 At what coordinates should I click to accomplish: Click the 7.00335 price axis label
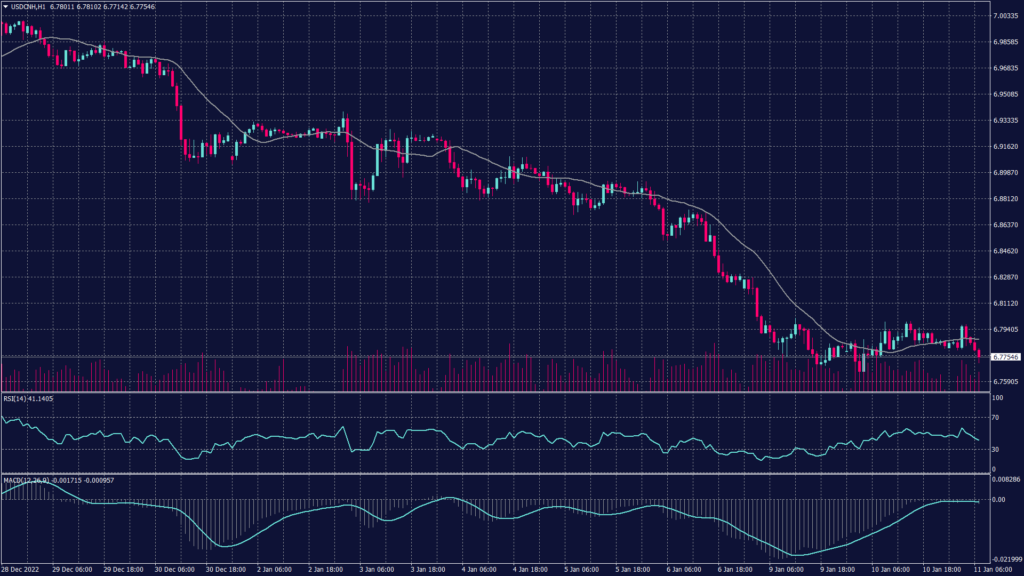click(x=1004, y=16)
